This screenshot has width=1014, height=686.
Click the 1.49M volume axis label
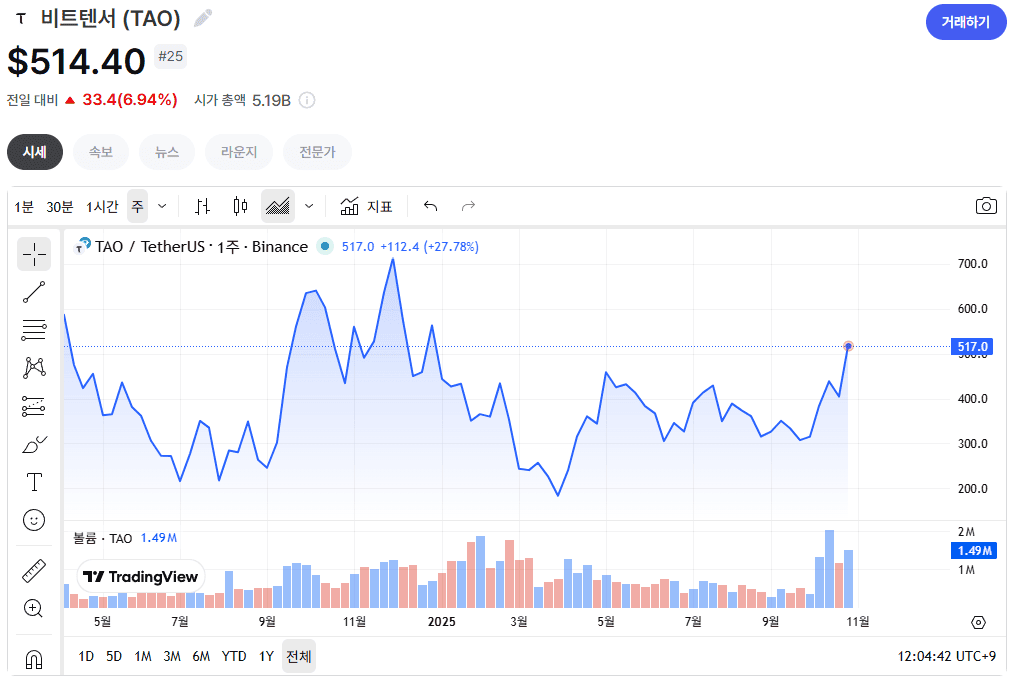click(974, 551)
